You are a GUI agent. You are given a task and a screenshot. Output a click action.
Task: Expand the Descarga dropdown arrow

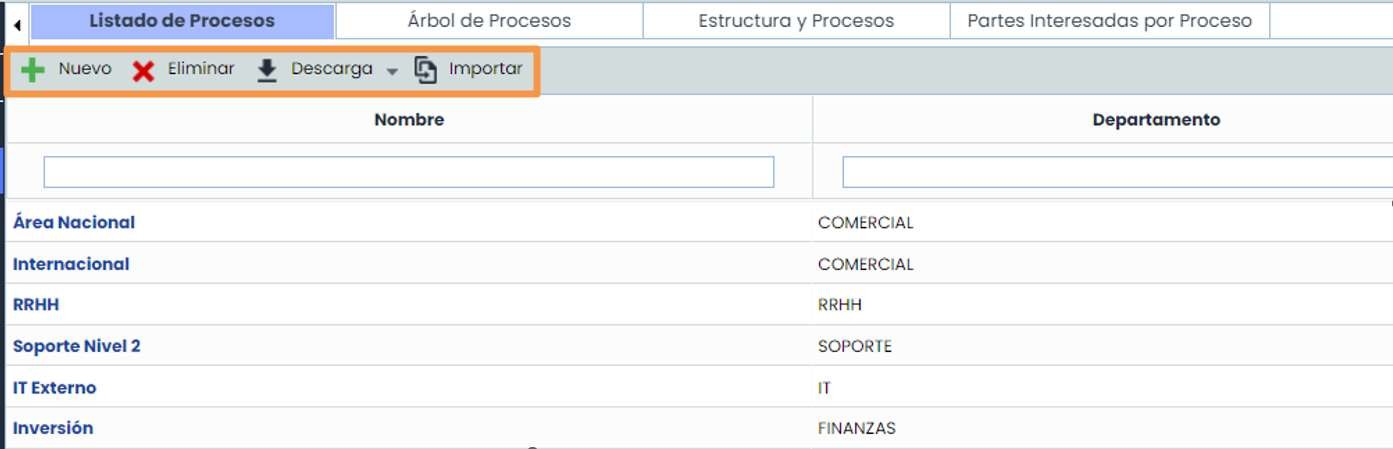pos(392,71)
